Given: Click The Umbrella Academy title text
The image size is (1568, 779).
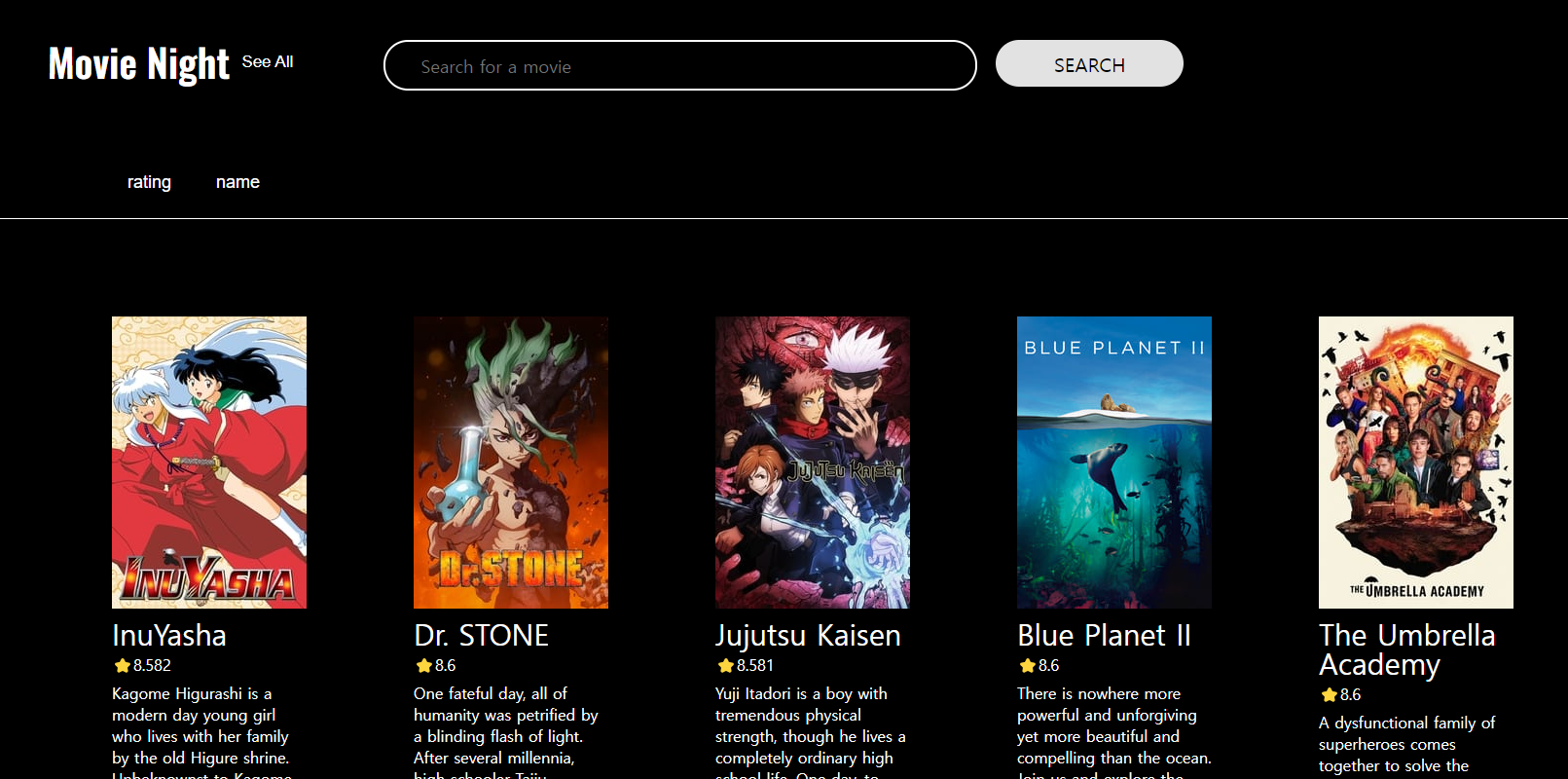Looking at the screenshot, I should point(1407,649).
